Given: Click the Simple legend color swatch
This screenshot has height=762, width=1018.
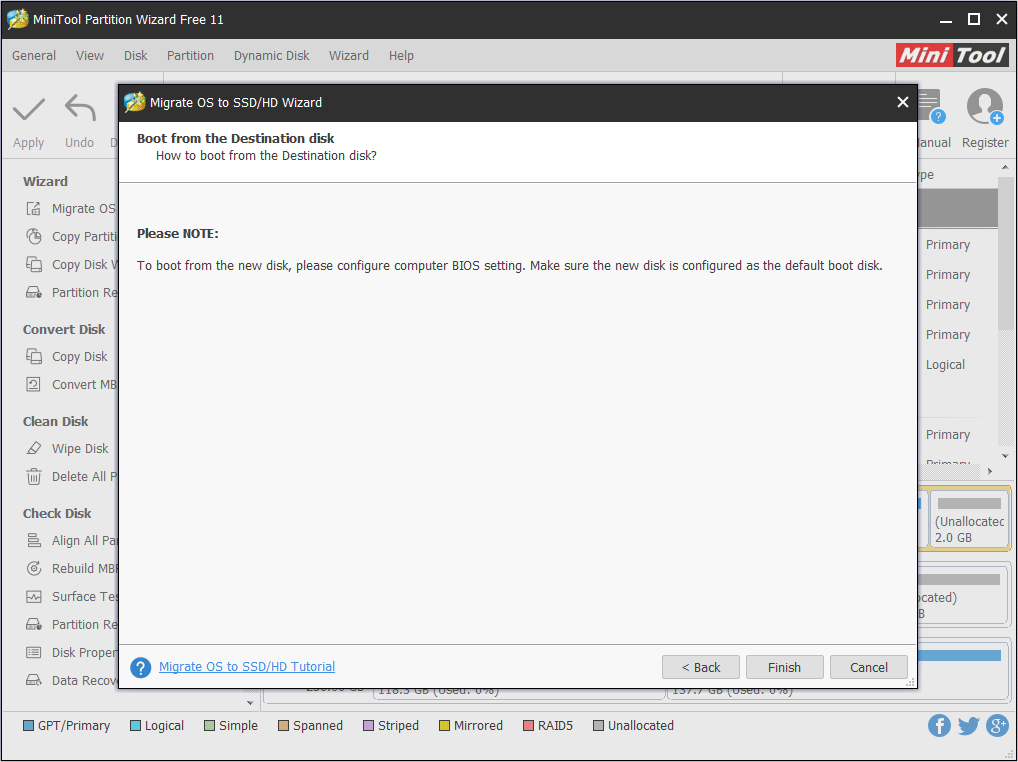Looking at the screenshot, I should click(x=209, y=726).
